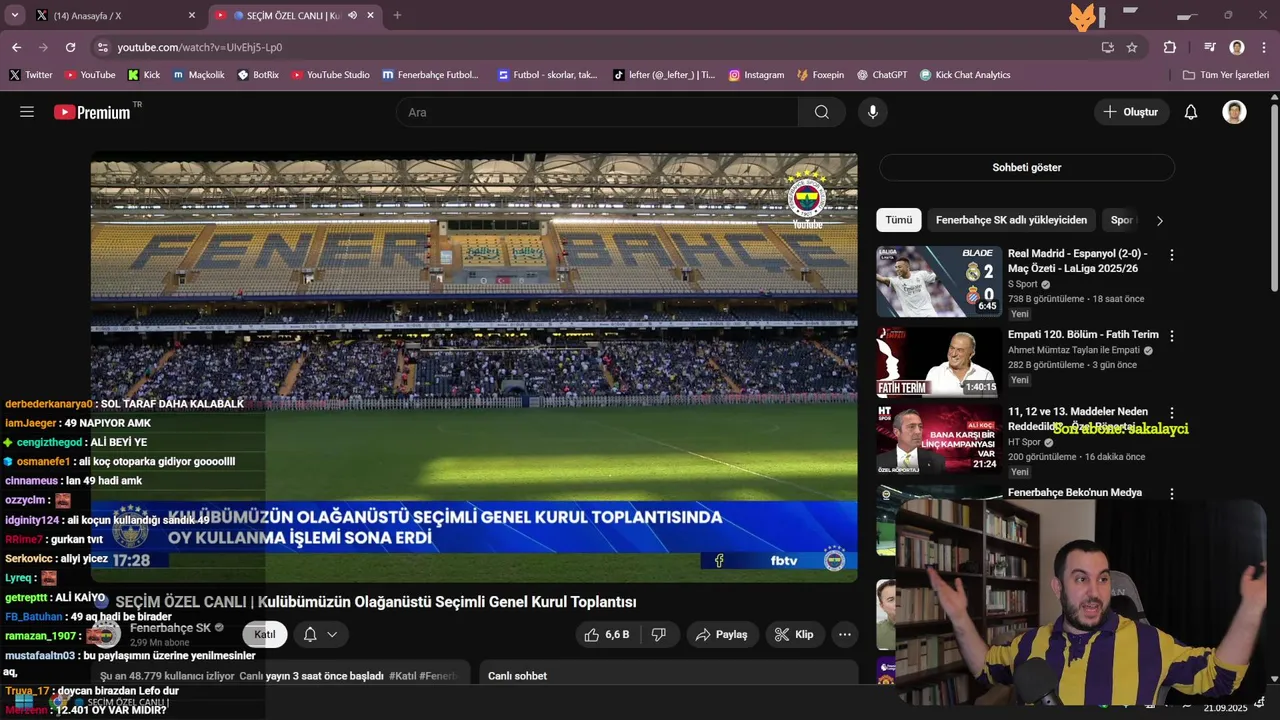1280x720 pixels.
Task: Click the Oluştur create button
Action: pos(1131,112)
